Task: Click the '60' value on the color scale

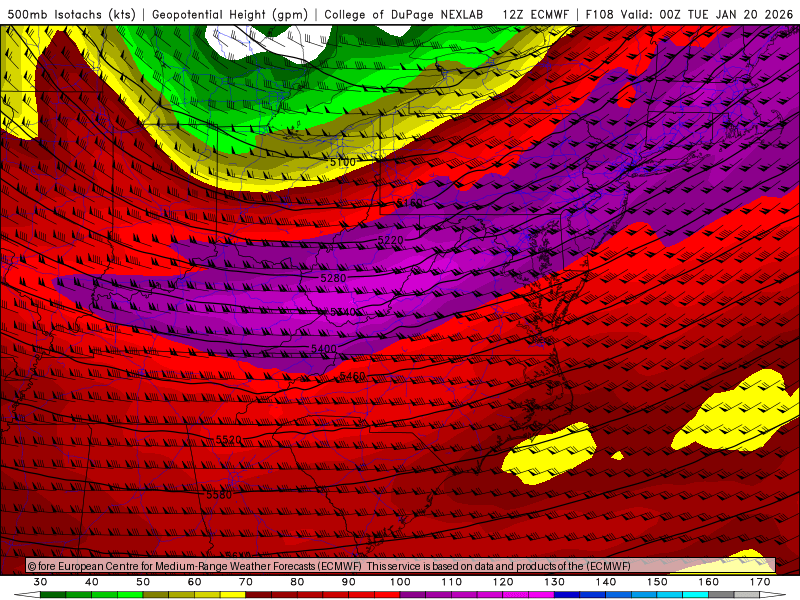Action: click(x=194, y=582)
